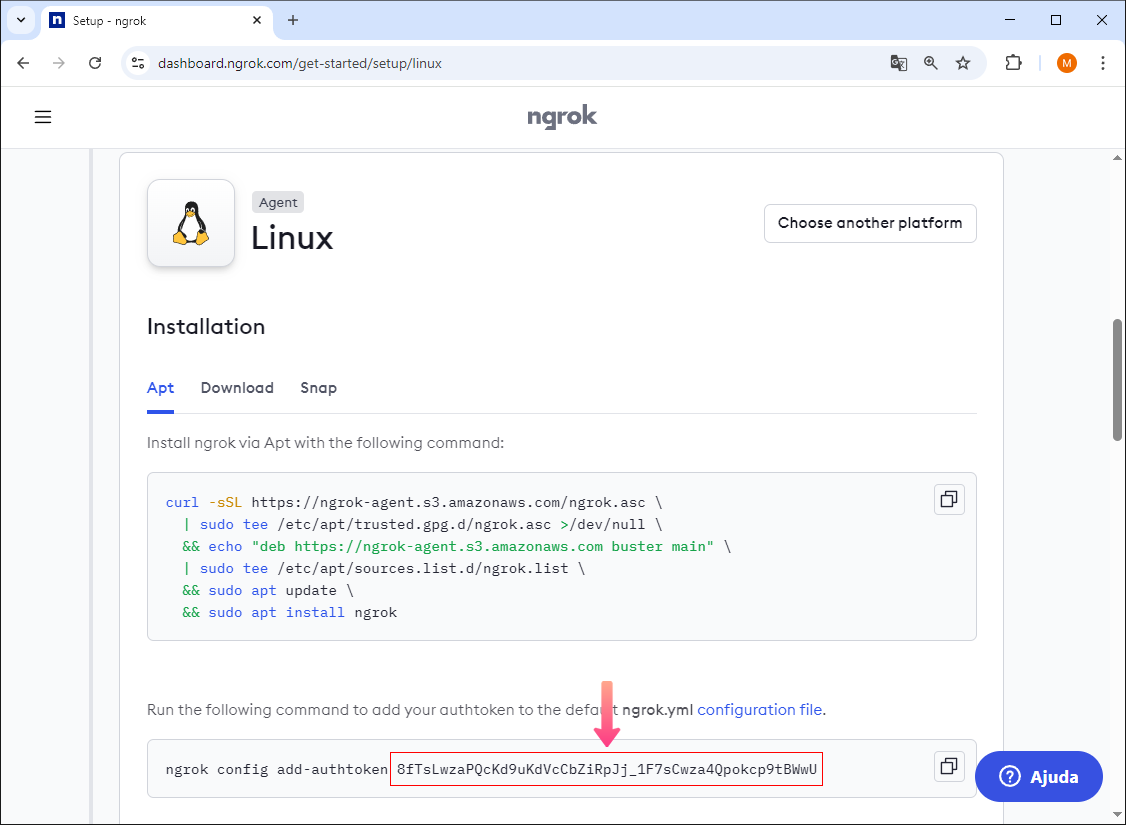Switch to the Download tab

click(x=237, y=388)
